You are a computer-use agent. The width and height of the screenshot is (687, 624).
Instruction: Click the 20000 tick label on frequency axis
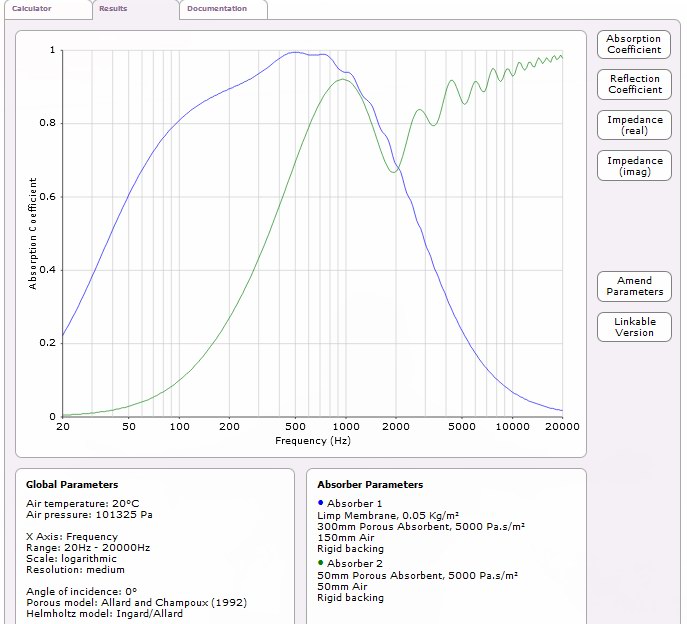tap(562, 426)
